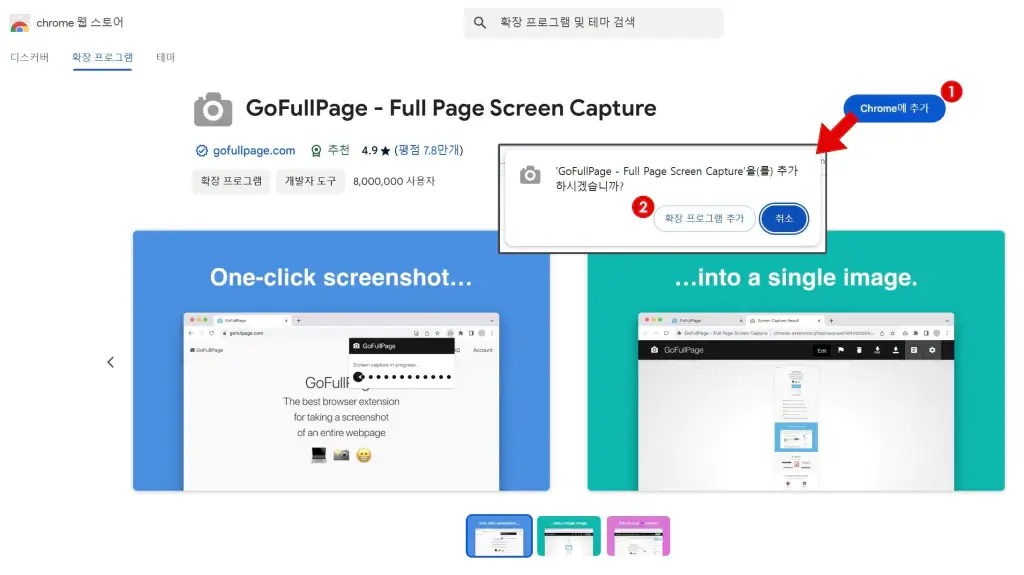This screenshot has height=575, width=1024.
Task: Focus the extensions and themes search field
Action: click(600, 23)
